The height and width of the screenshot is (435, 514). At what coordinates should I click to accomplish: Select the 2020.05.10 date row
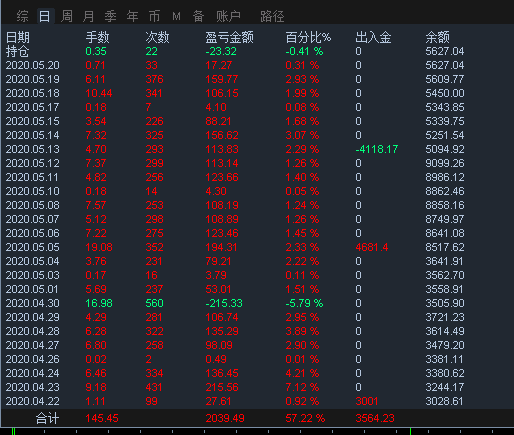coord(33,191)
